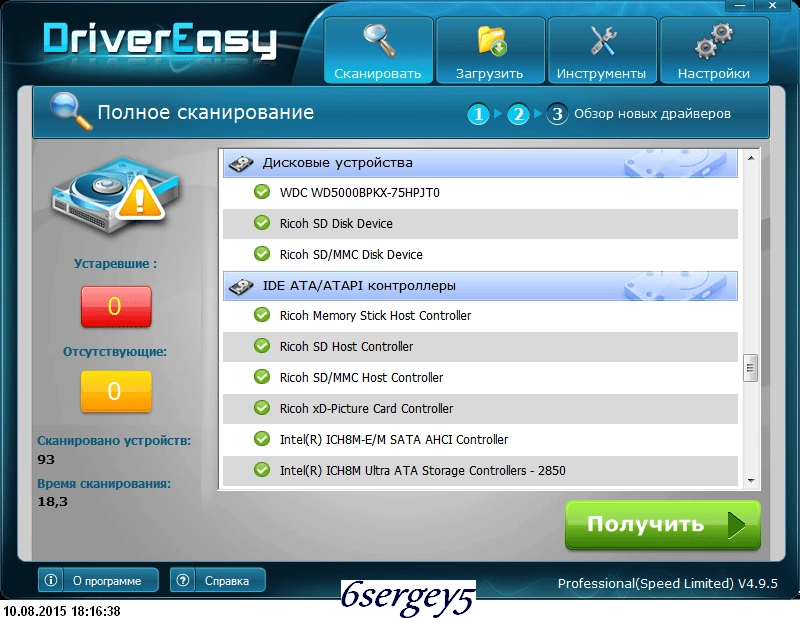Click green check for Ricoh SD/MMC Host Controller
The width and height of the screenshot is (800, 618).
pyautogui.click(x=262, y=377)
